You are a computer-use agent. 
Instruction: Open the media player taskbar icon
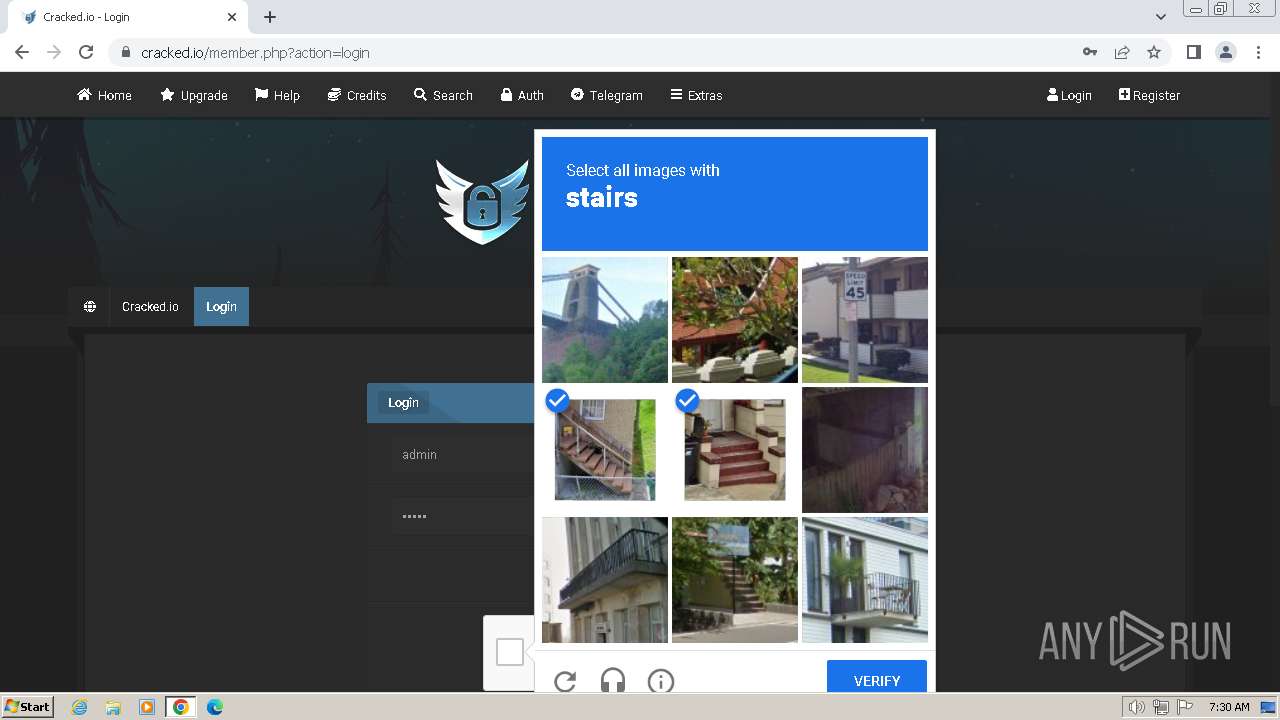[x=147, y=707]
